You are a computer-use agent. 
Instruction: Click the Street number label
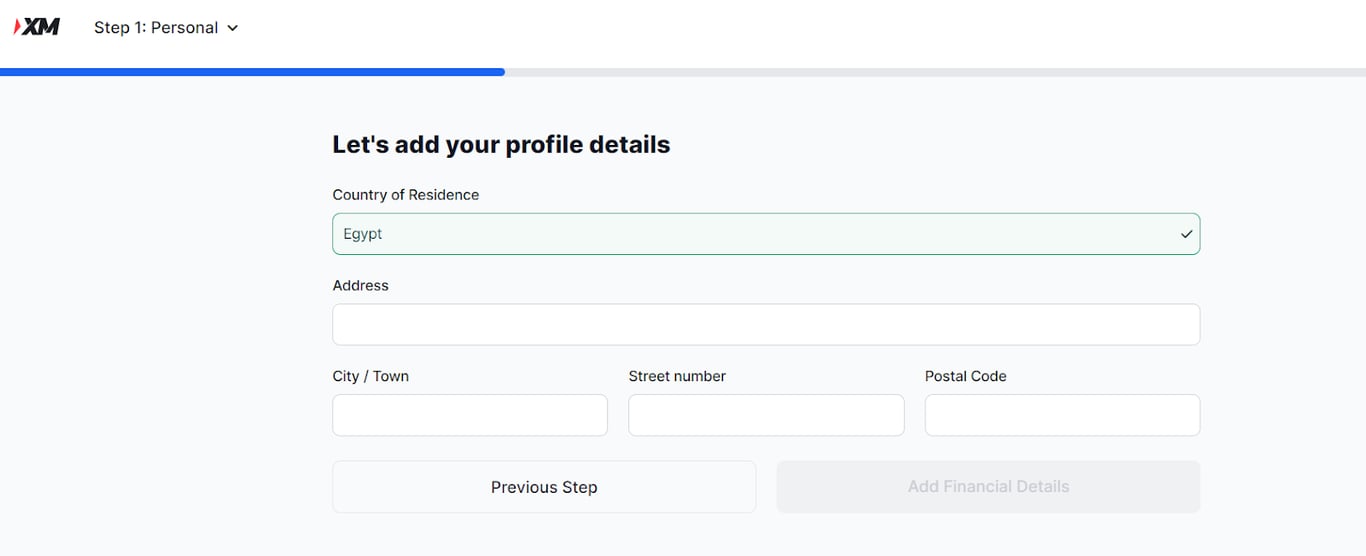coord(677,376)
